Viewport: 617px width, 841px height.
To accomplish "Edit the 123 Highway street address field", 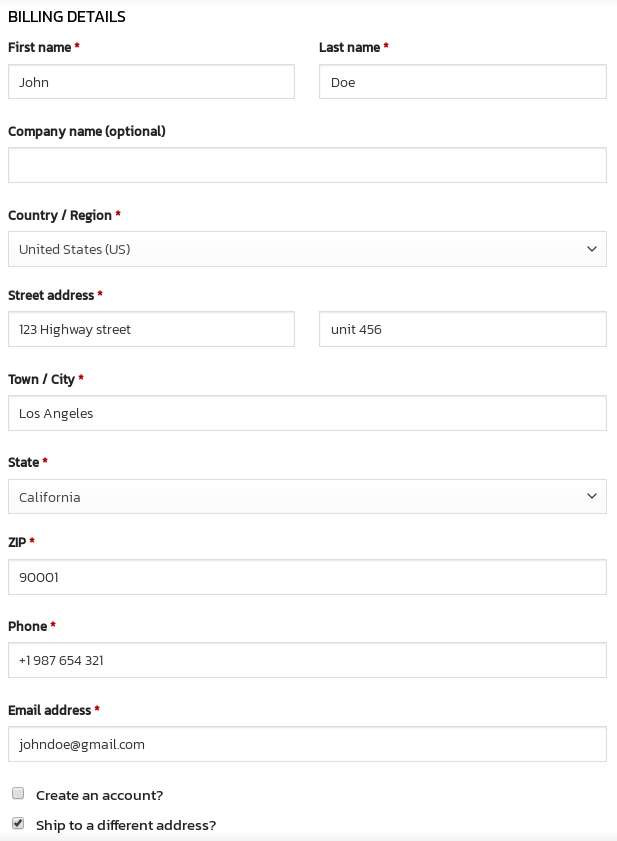I will (151, 329).
